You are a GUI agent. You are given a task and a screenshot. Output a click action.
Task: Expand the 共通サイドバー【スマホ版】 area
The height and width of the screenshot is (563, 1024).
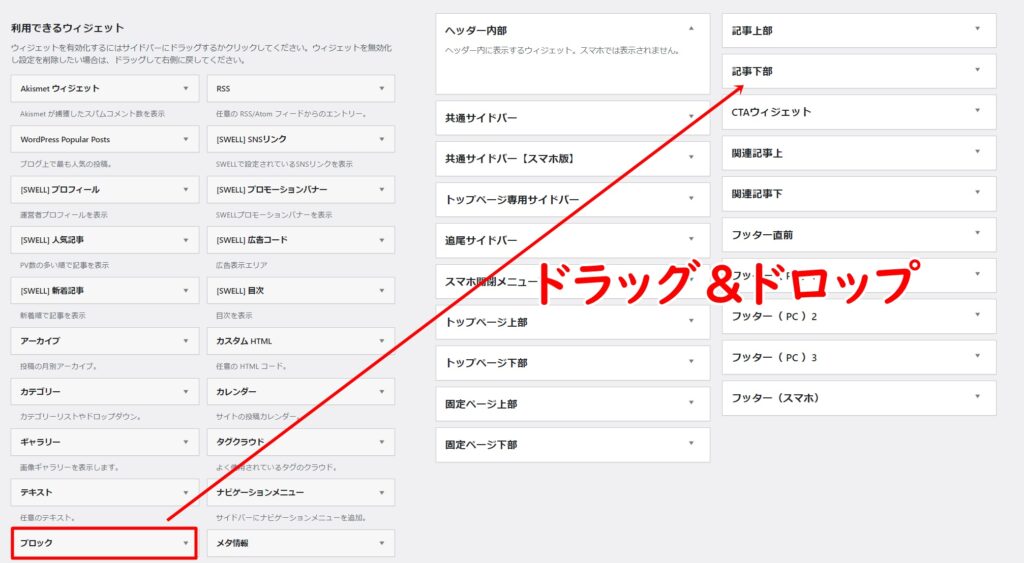coord(572,159)
